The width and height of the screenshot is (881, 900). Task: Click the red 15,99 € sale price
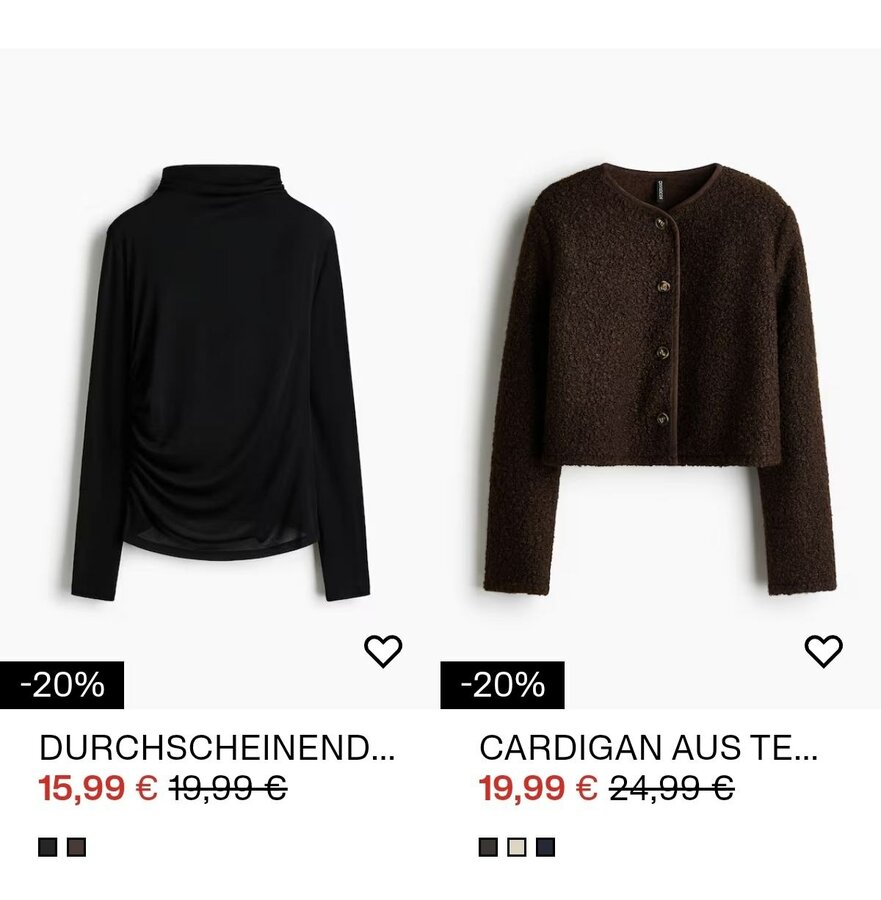[98, 788]
